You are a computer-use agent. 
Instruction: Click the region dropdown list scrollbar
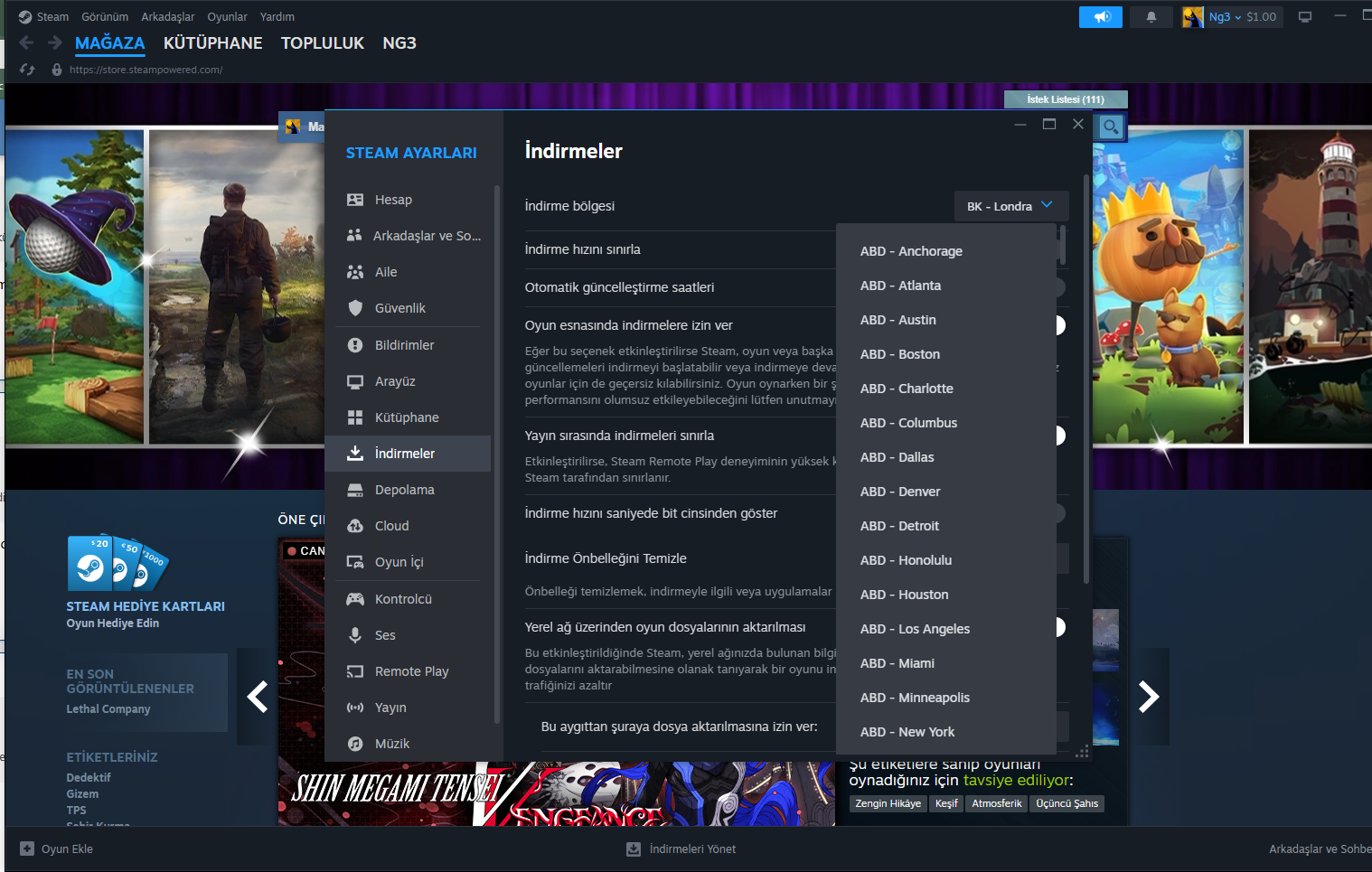click(x=1062, y=247)
